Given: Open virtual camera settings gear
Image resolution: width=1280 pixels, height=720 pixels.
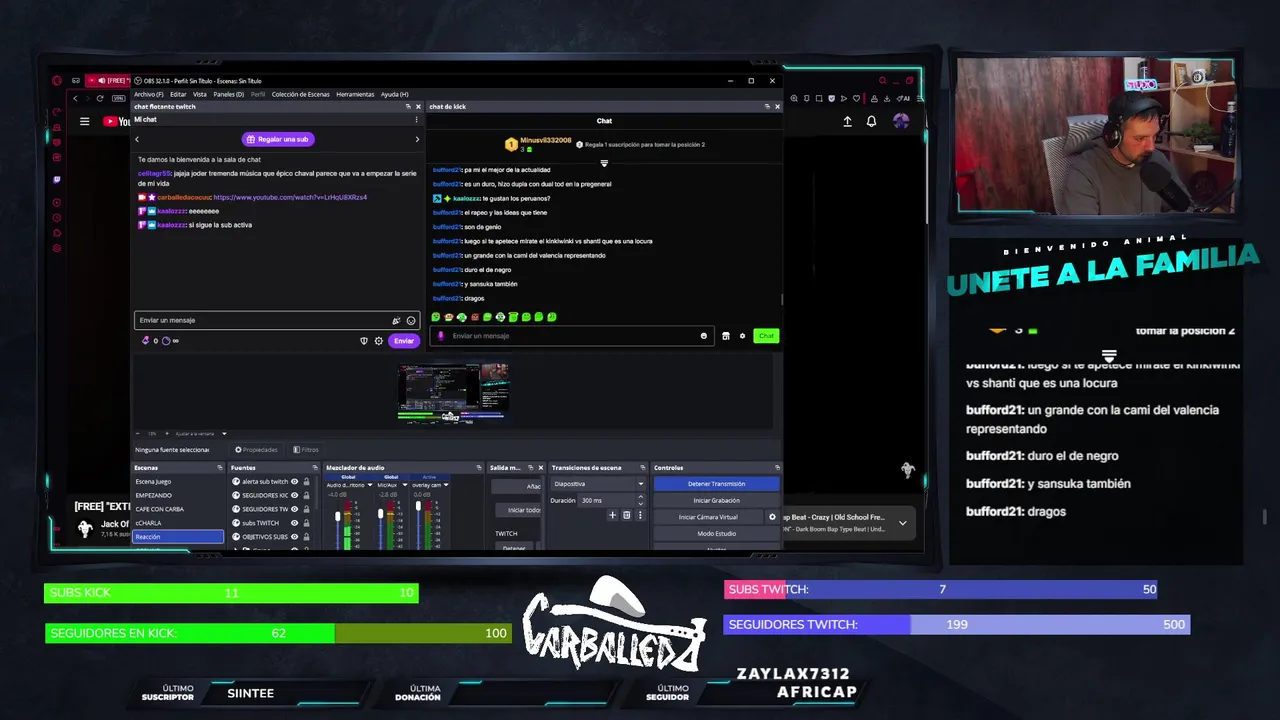Looking at the screenshot, I should (x=772, y=517).
